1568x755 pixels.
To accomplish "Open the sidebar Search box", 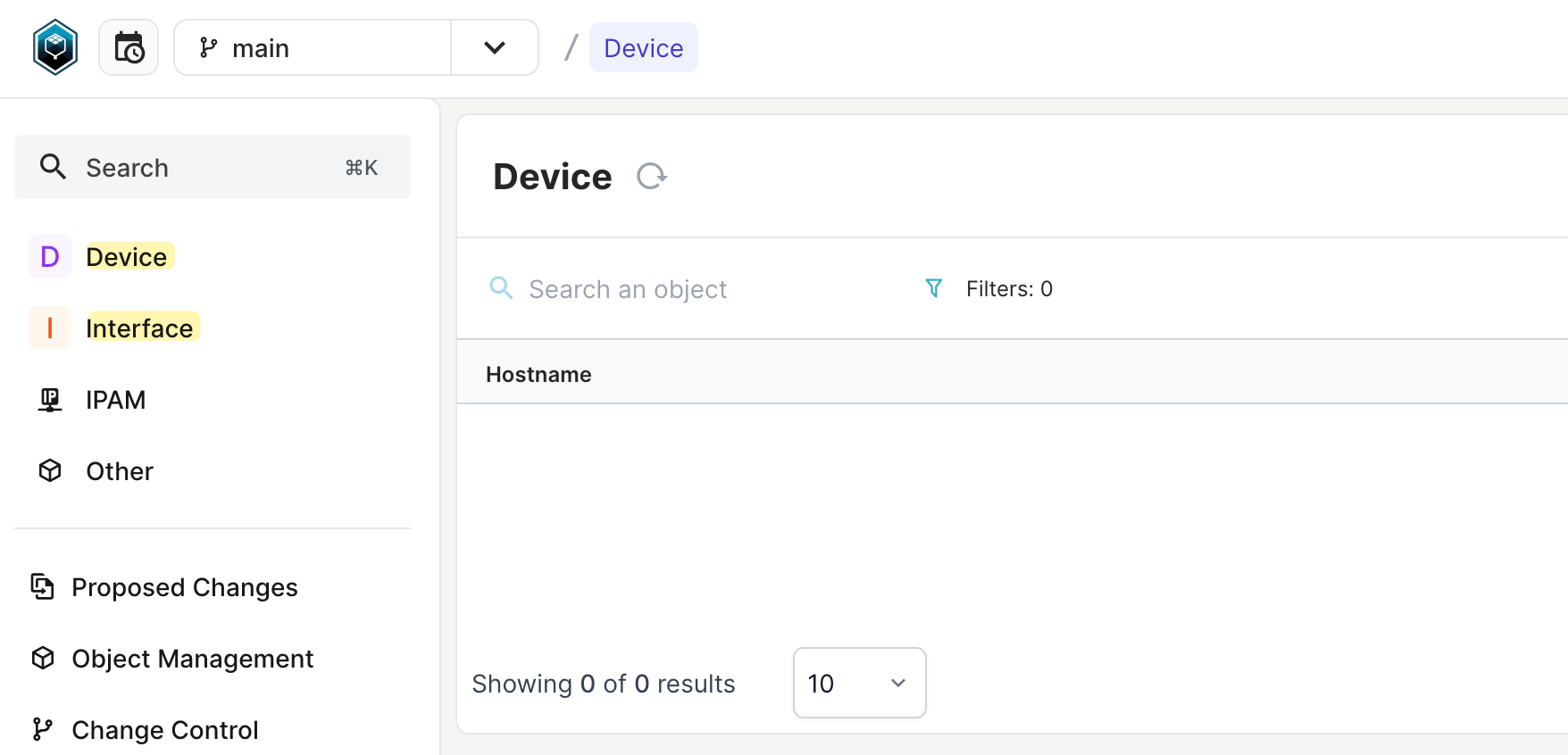I will (x=213, y=167).
